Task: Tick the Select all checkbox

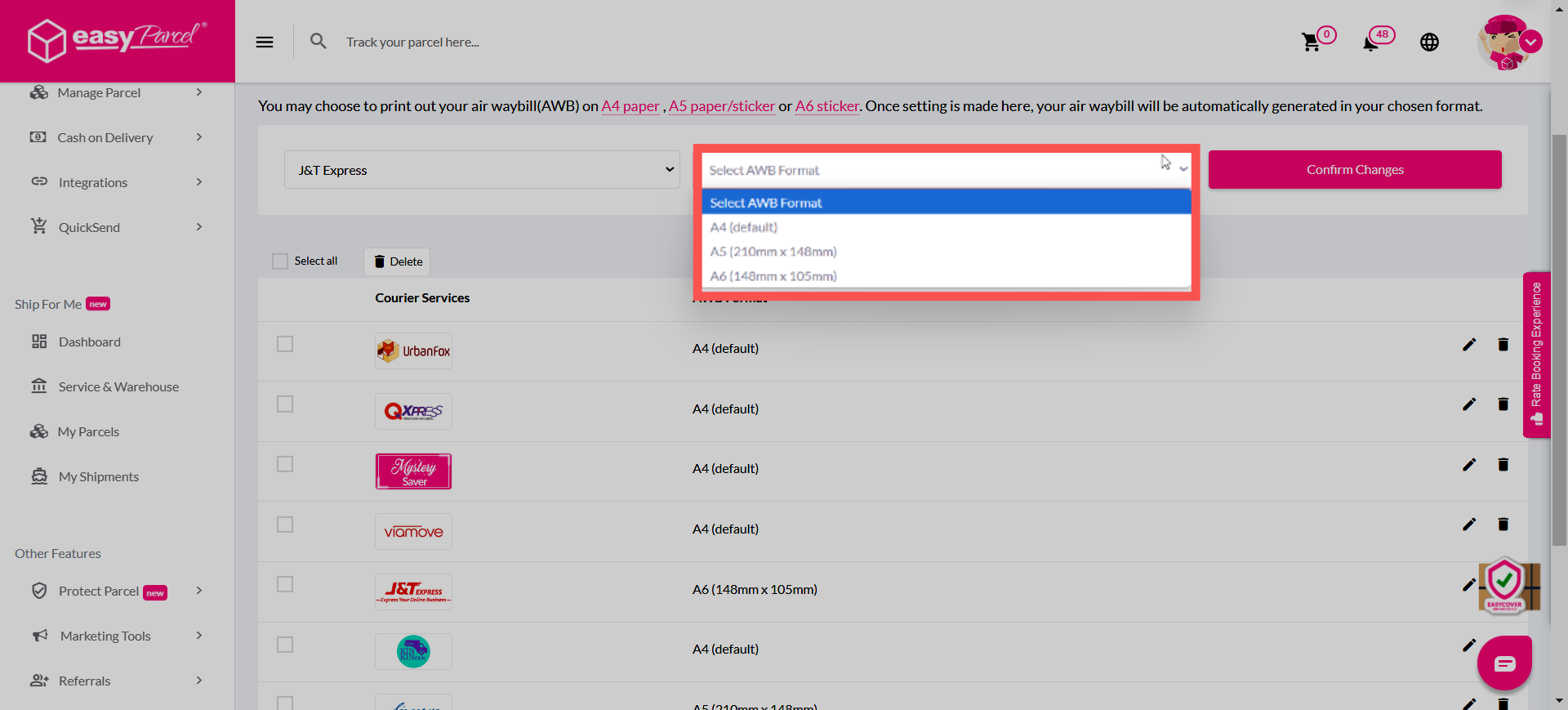Action: [280, 261]
